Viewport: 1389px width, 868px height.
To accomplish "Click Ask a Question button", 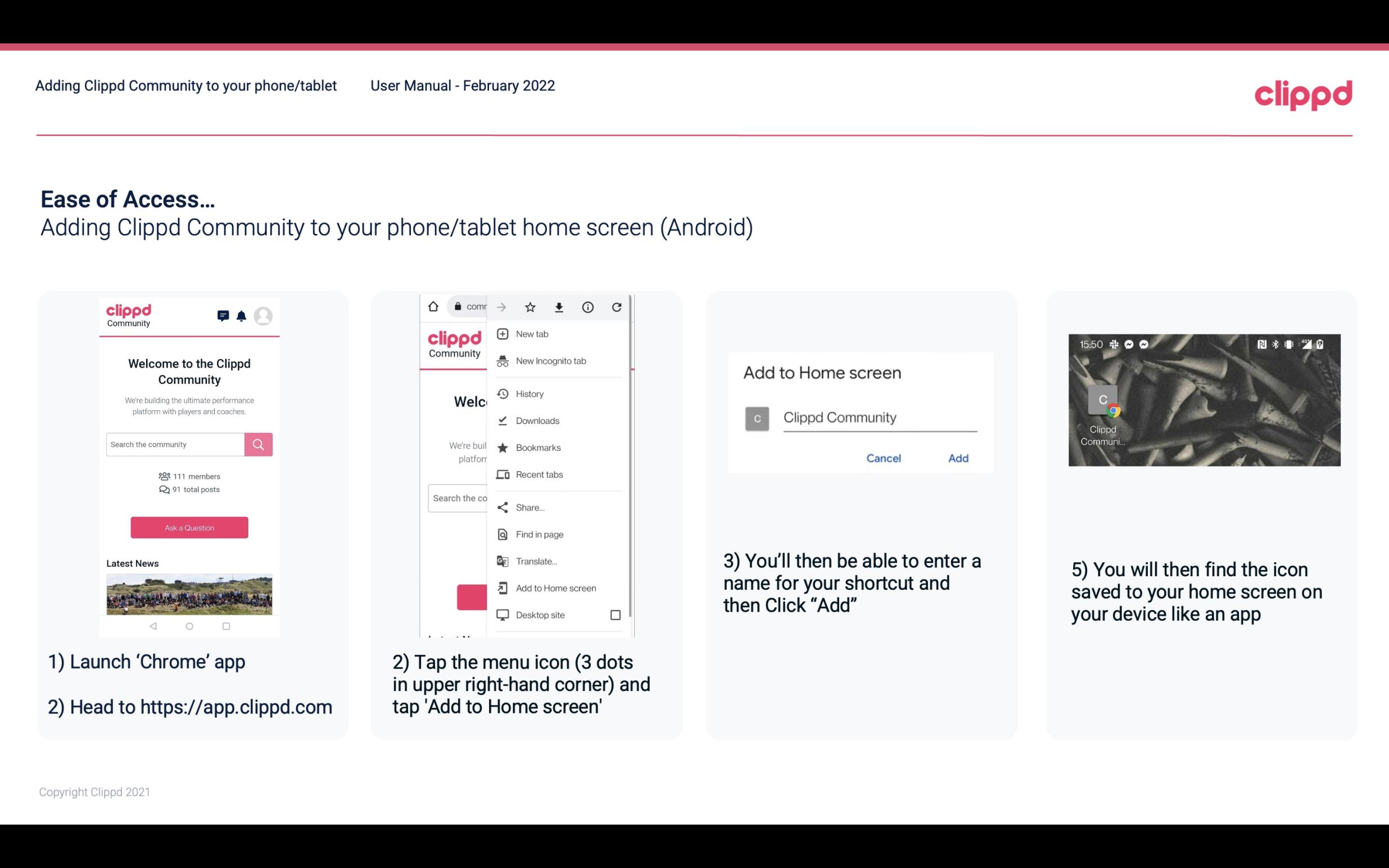I will coord(189,527).
